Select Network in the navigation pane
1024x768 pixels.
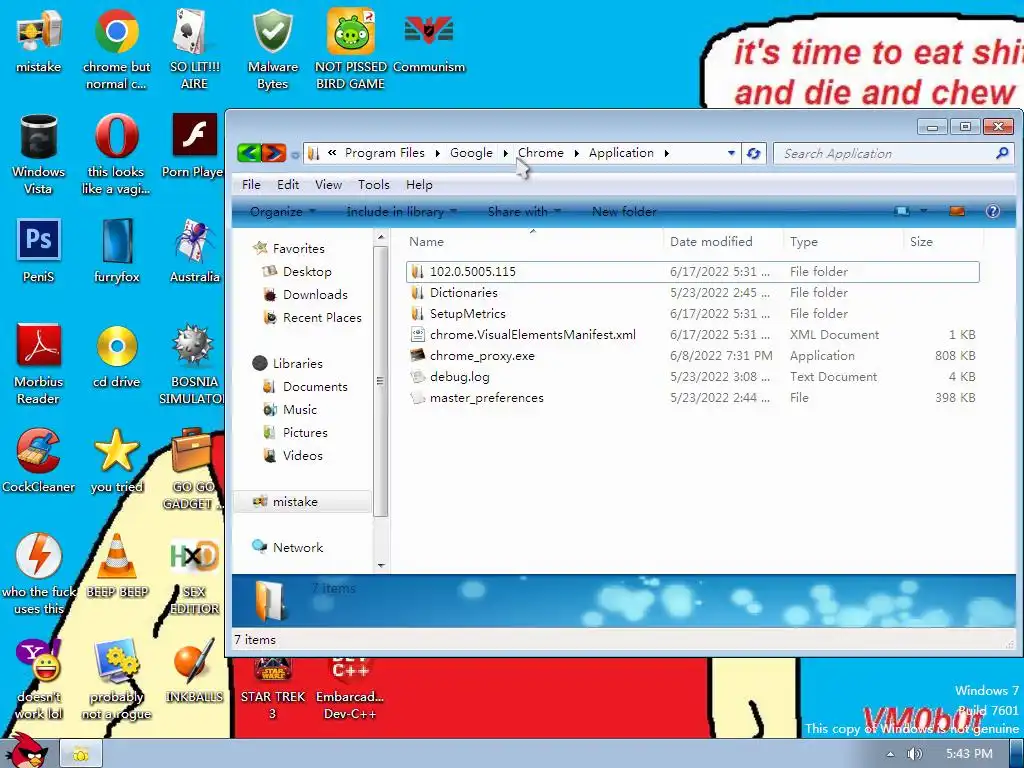(x=298, y=547)
